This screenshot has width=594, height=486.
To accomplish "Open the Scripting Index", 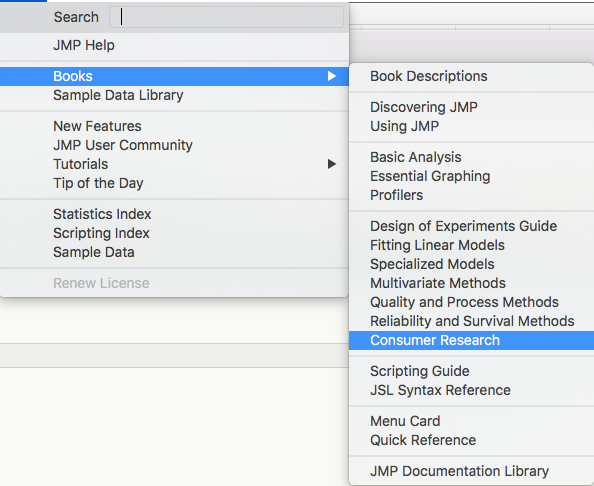I will coord(174,233).
